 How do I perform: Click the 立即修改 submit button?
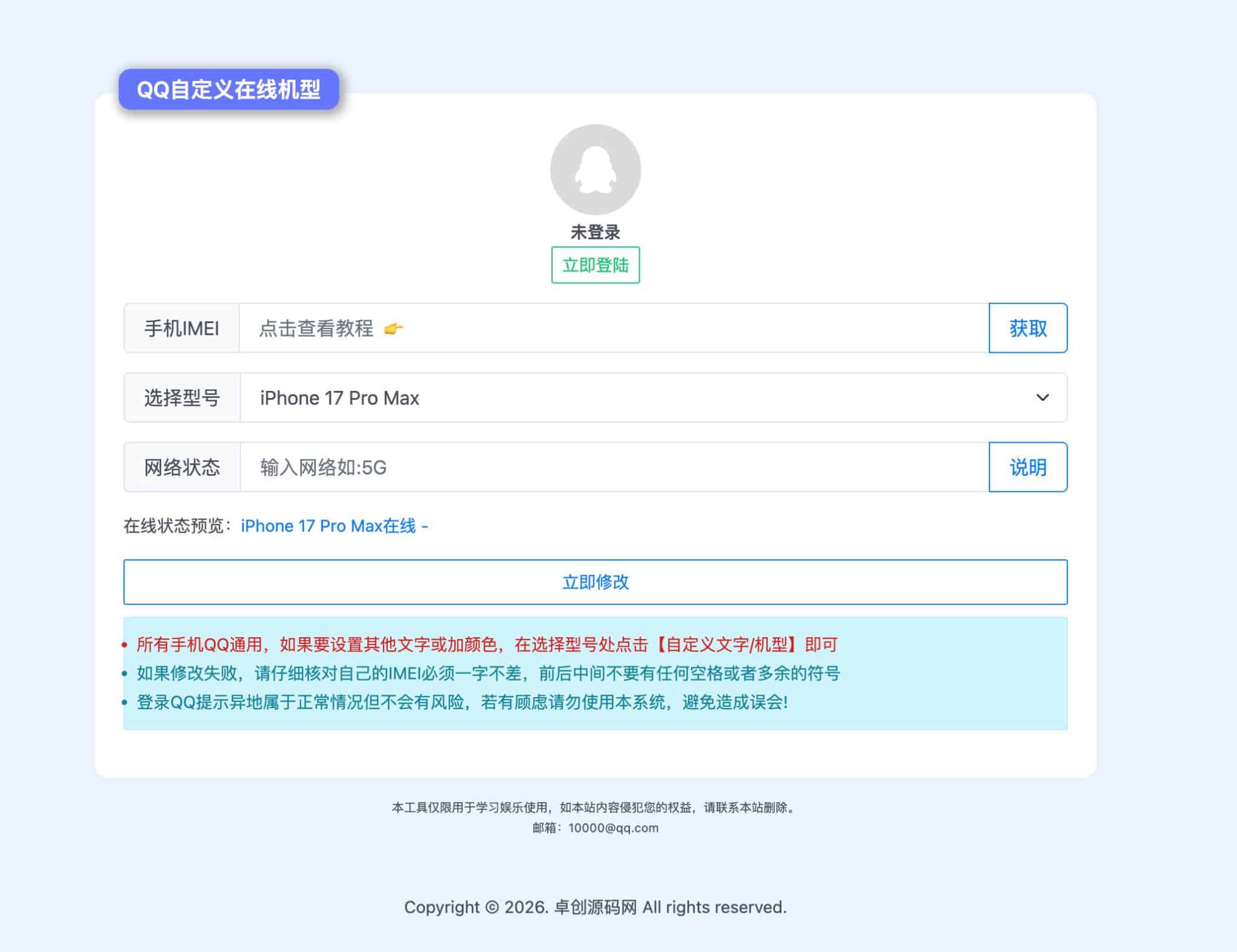pos(595,582)
